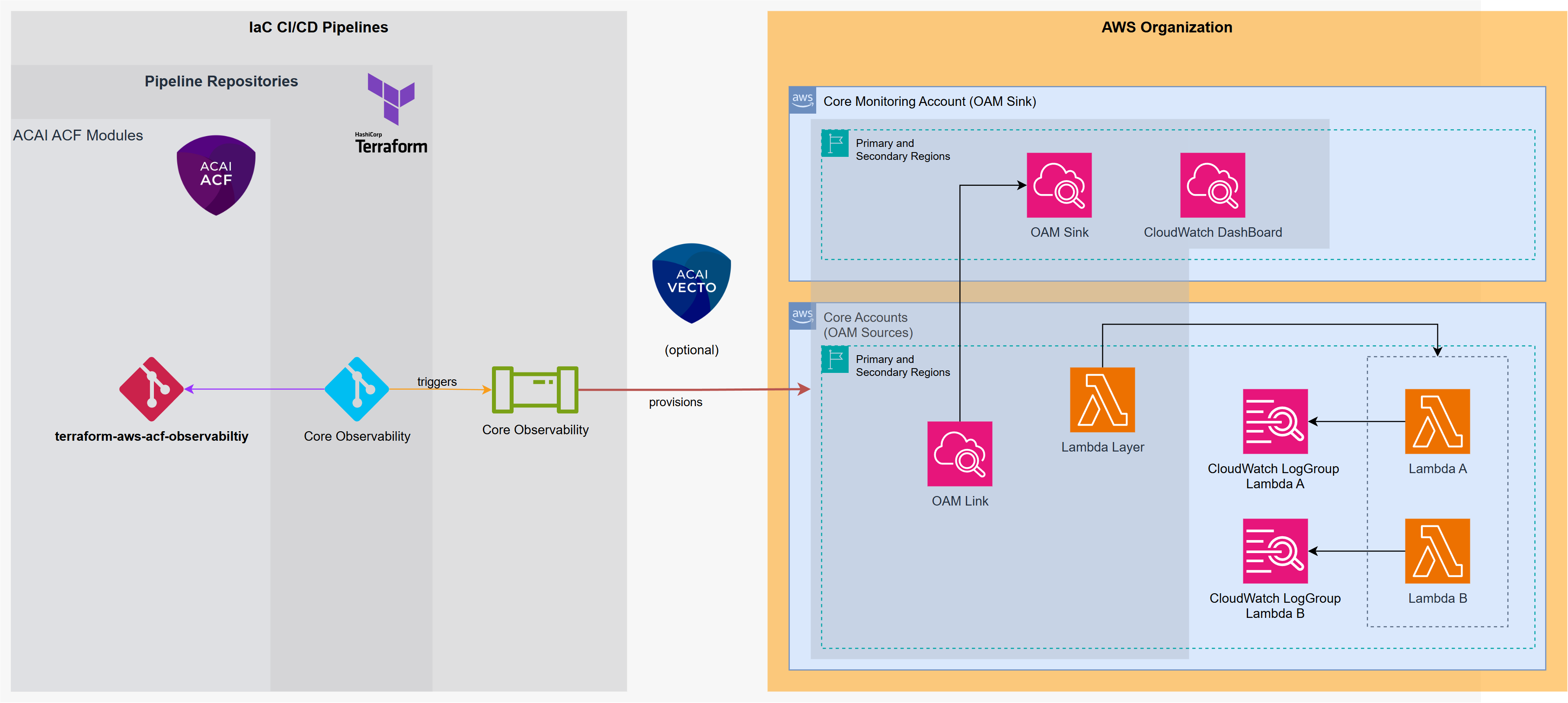Select the red terraform-aws-acf-observabiltiy git icon
This screenshot has width=1568, height=703.
pos(151,389)
